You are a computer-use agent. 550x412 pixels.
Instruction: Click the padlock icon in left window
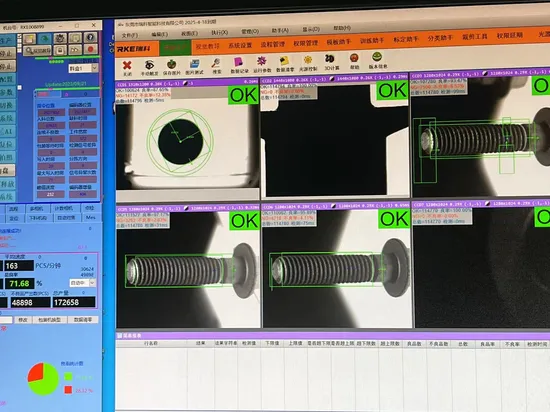tap(60, 50)
